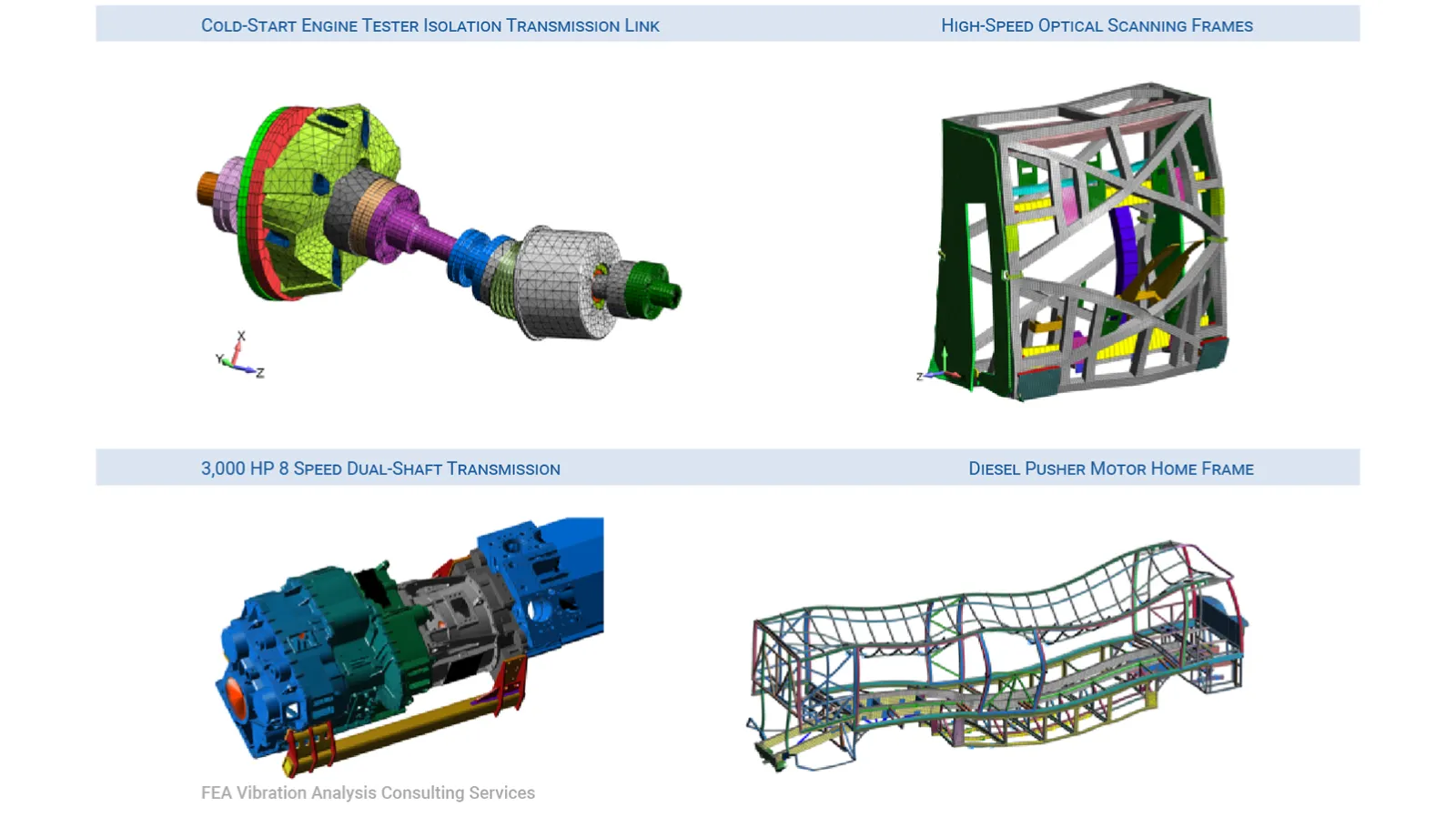Open the motor home frame model image
Viewport: 1456px width, 817px height.
point(998,655)
